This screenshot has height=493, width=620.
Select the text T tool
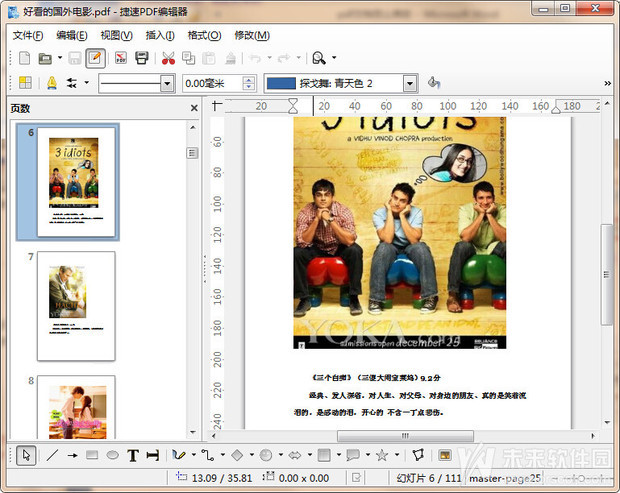point(133,455)
